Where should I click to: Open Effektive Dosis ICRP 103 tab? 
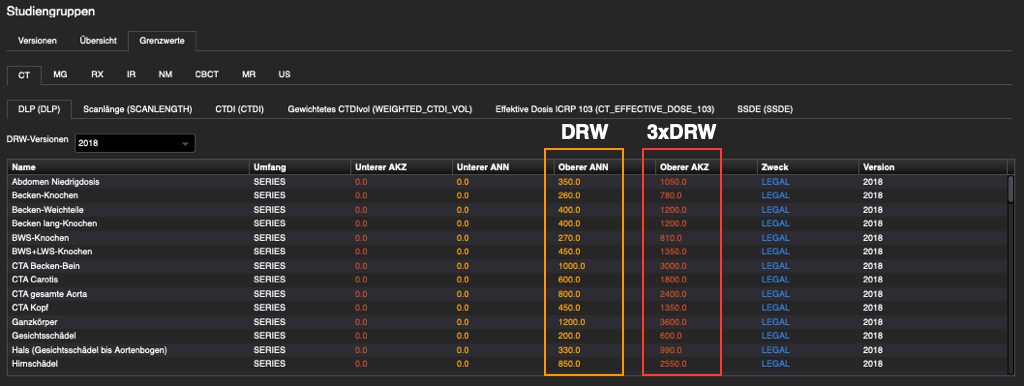605,109
